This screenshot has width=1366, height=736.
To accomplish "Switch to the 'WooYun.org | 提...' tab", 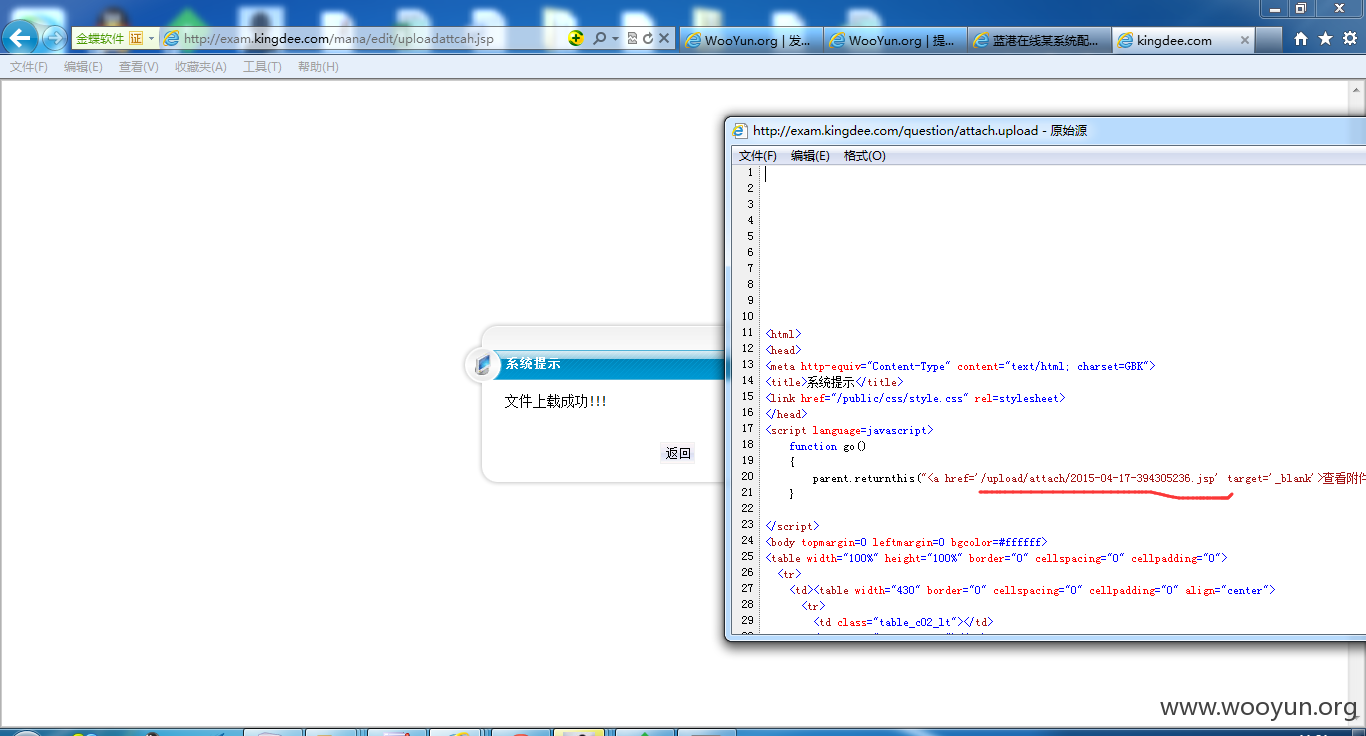I will point(895,40).
